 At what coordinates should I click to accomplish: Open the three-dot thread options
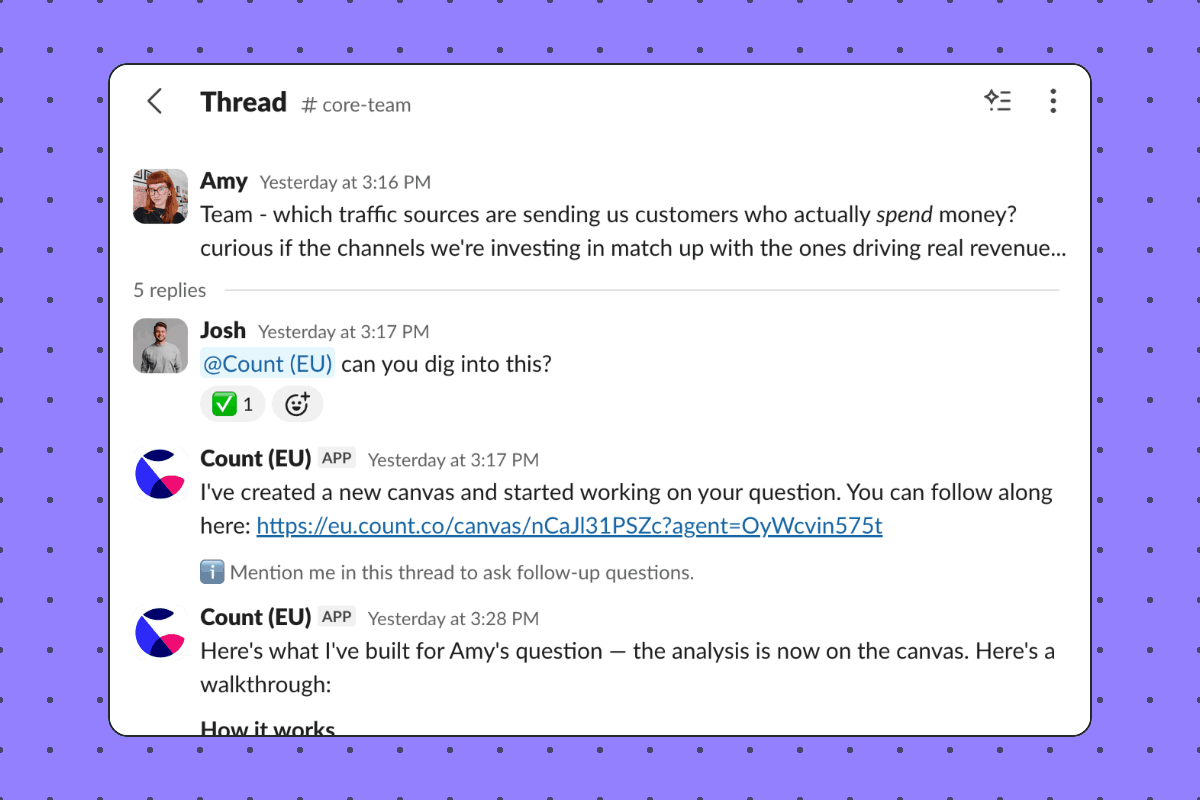pos(1052,101)
